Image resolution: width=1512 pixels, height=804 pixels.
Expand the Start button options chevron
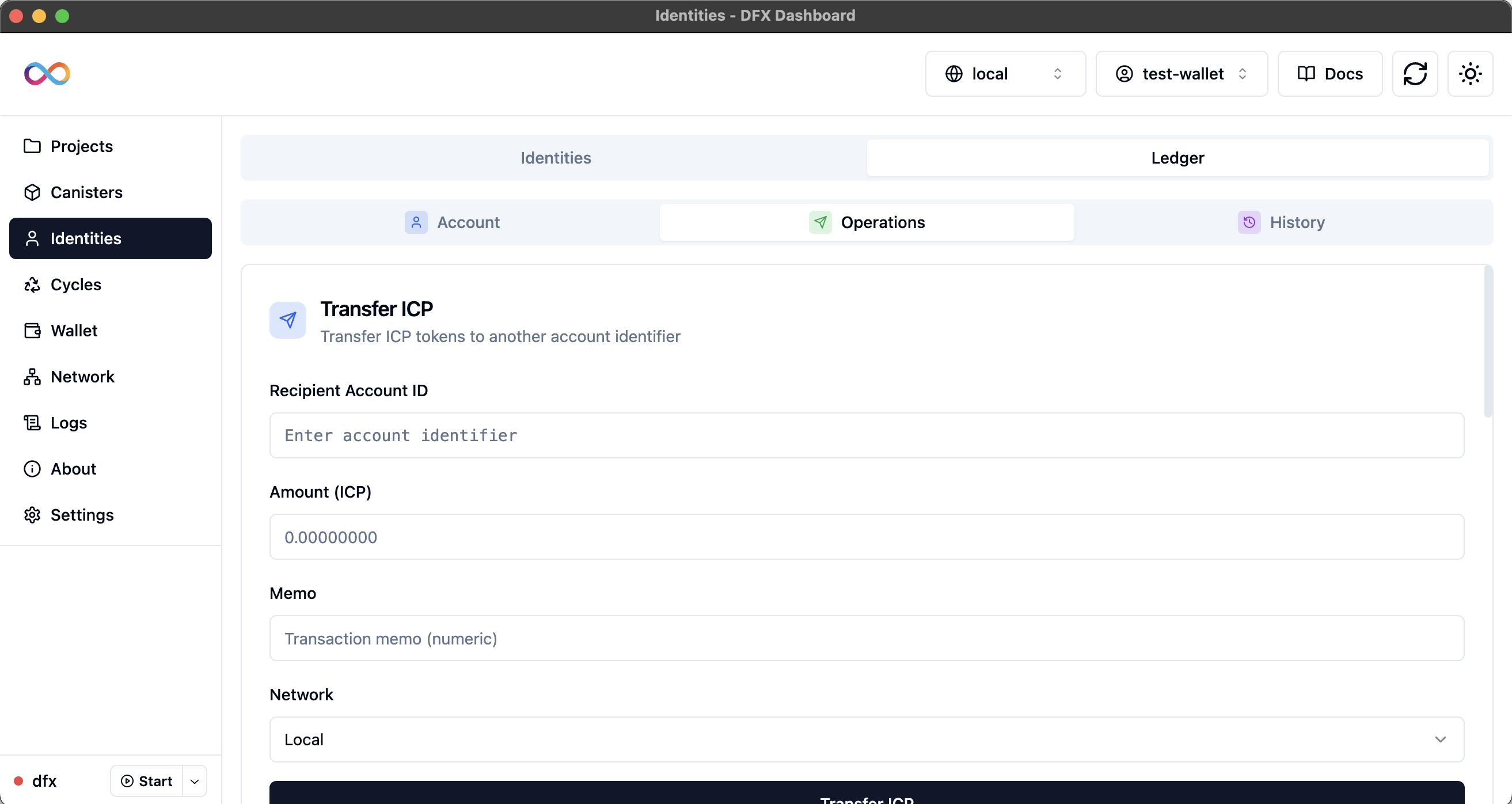point(194,781)
